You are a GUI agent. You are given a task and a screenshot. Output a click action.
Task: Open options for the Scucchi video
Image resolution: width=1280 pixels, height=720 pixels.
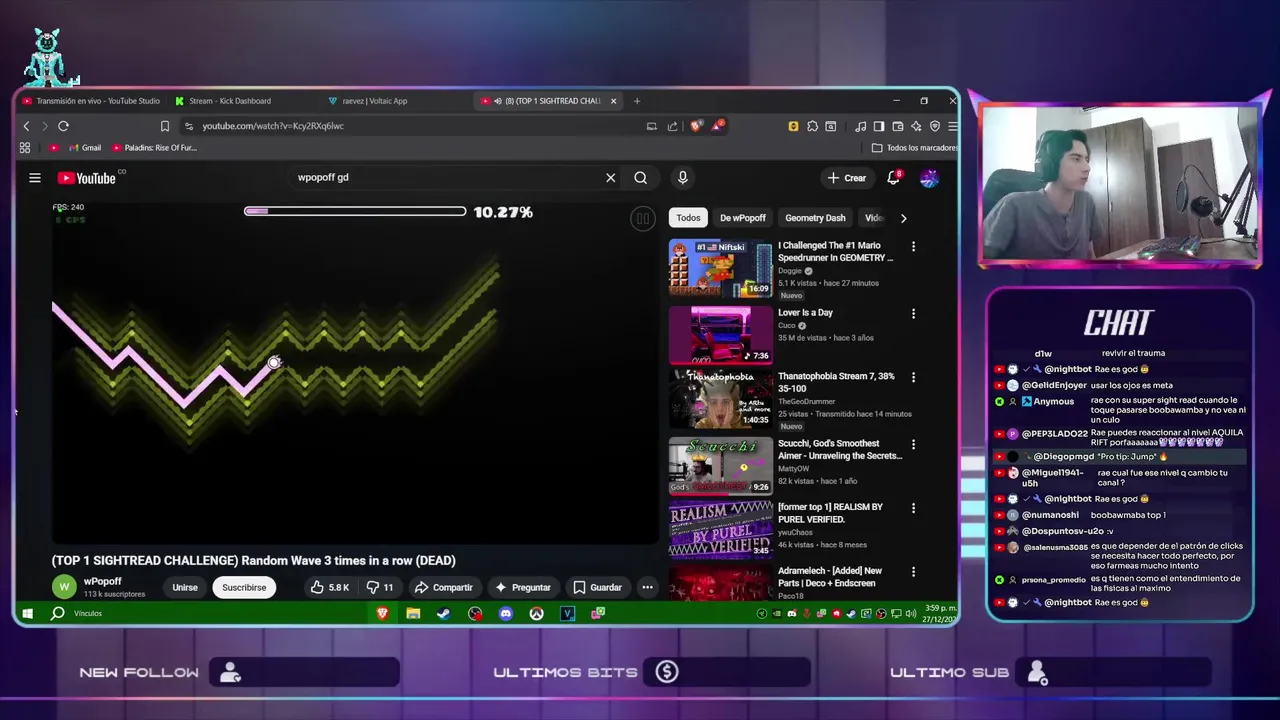[x=913, y=445]
